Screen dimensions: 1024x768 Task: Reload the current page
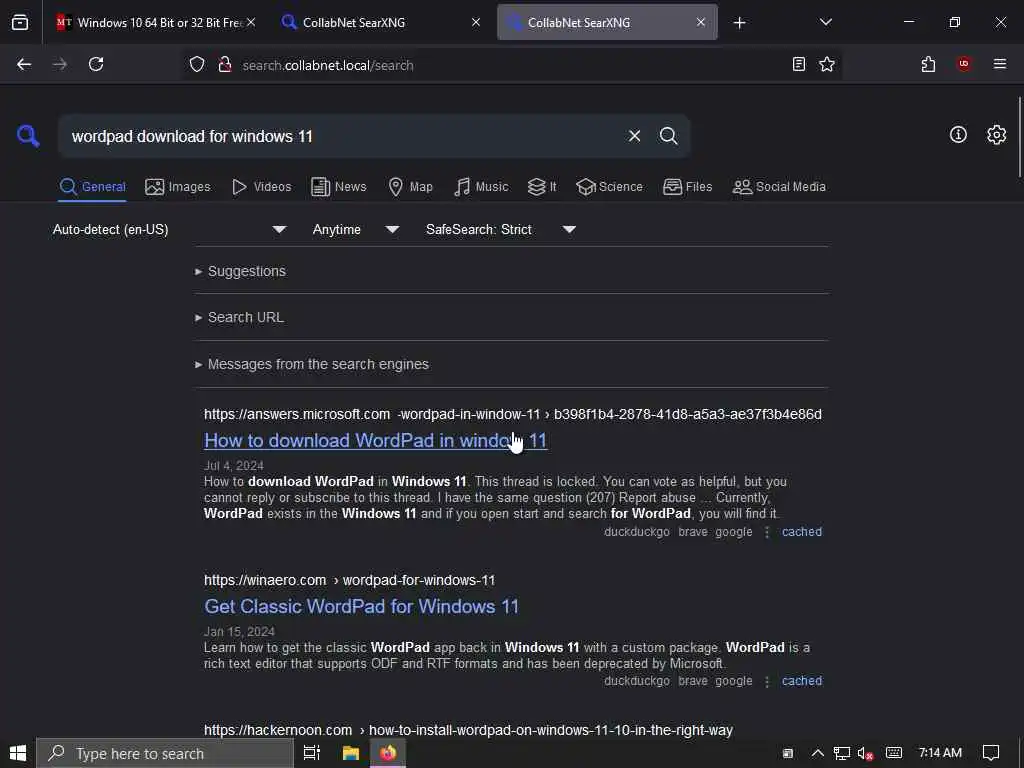[96, 64]
